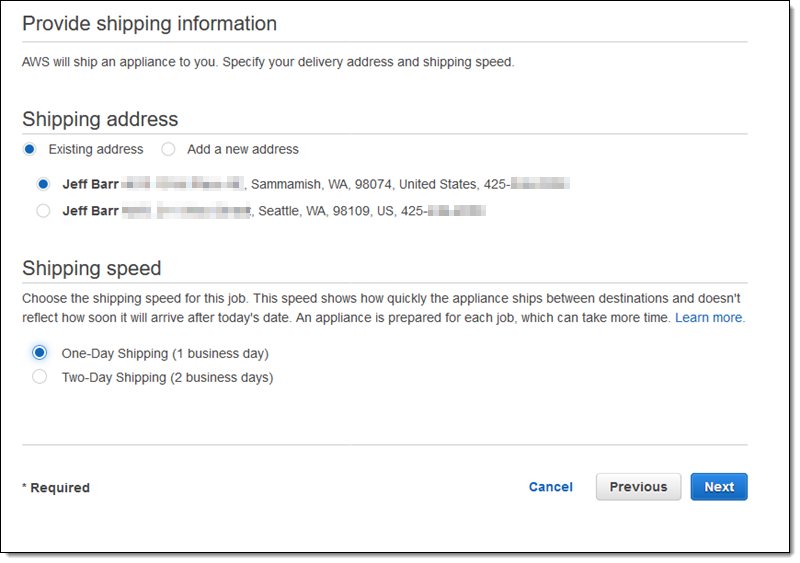This screenshot has height=563, width=800.
Task: Click the 'Add a new address' label text
Action: (243, 149)
